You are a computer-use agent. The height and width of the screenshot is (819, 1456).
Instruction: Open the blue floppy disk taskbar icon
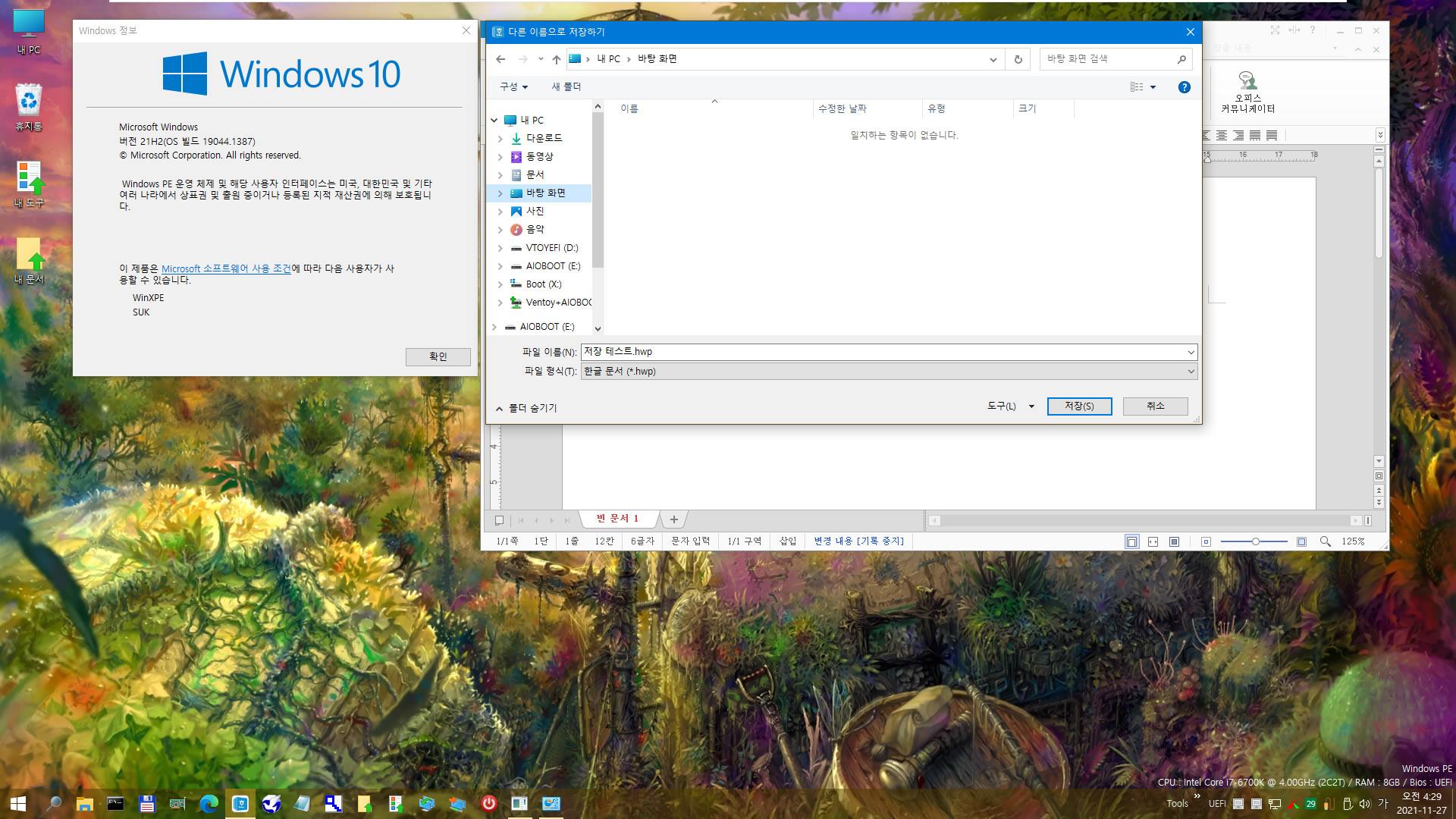(x=147, y=804)
